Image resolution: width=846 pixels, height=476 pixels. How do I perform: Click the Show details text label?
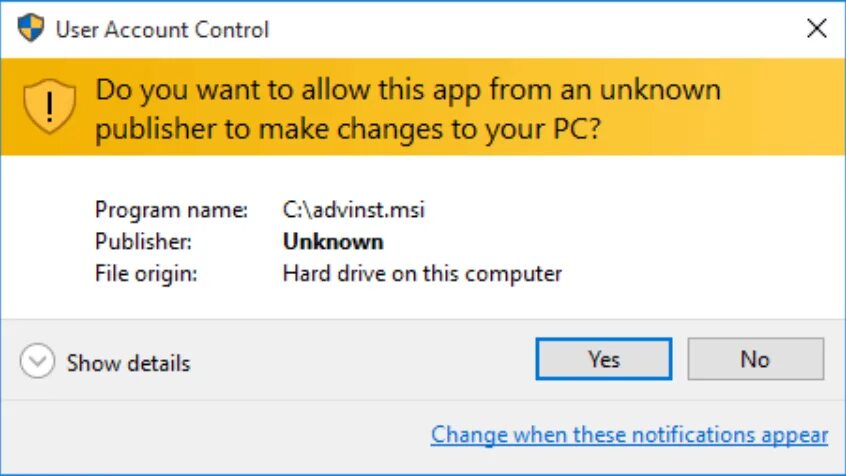point(128,363)
